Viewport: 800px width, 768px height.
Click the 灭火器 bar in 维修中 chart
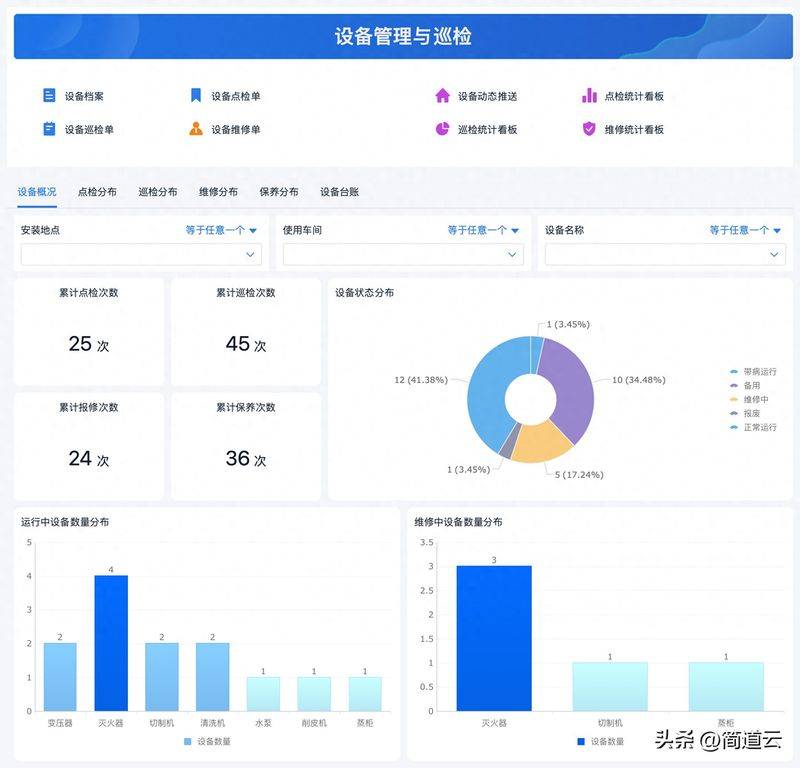(494, 638)
